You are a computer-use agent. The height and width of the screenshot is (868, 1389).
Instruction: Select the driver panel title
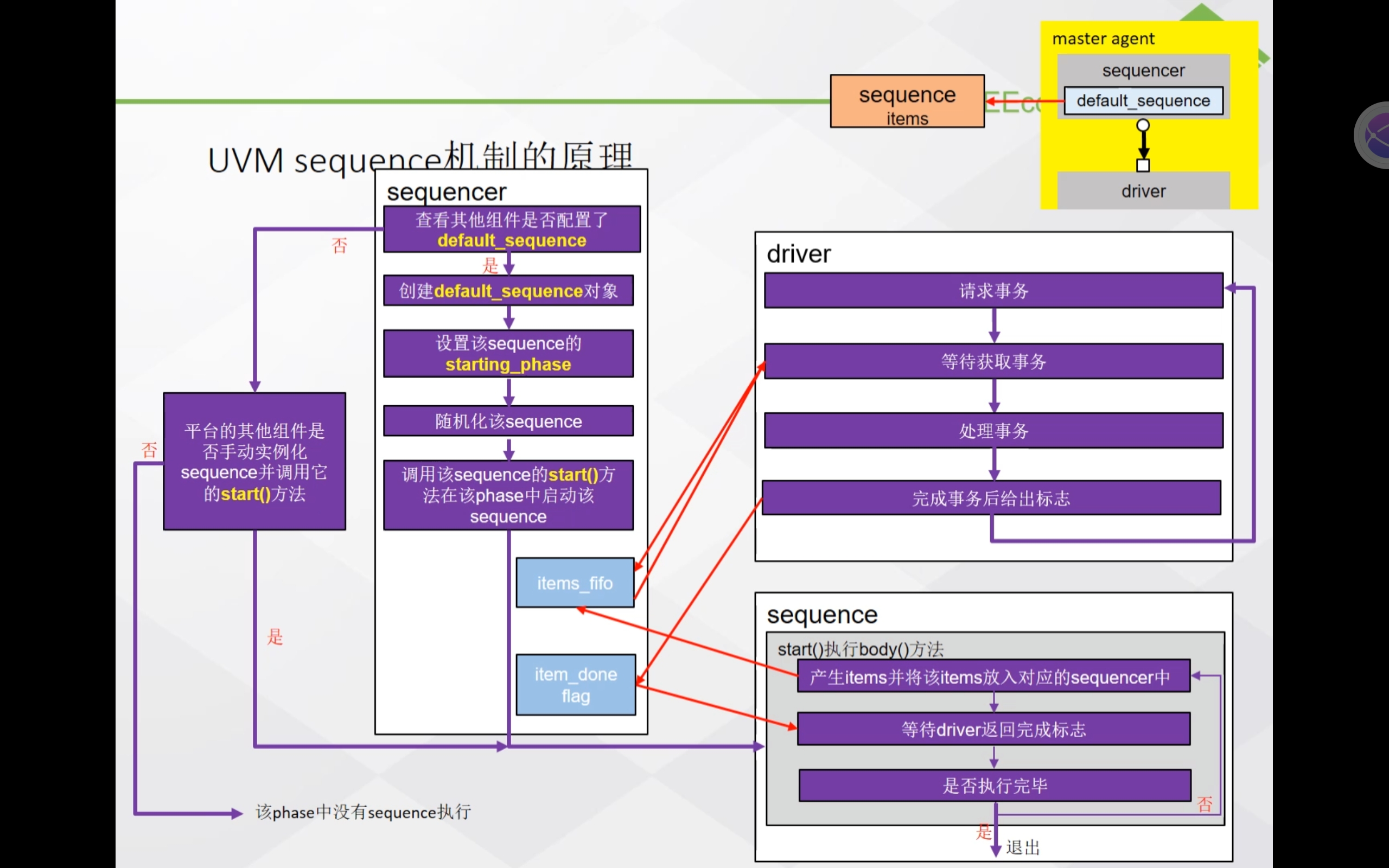point(798,253)
